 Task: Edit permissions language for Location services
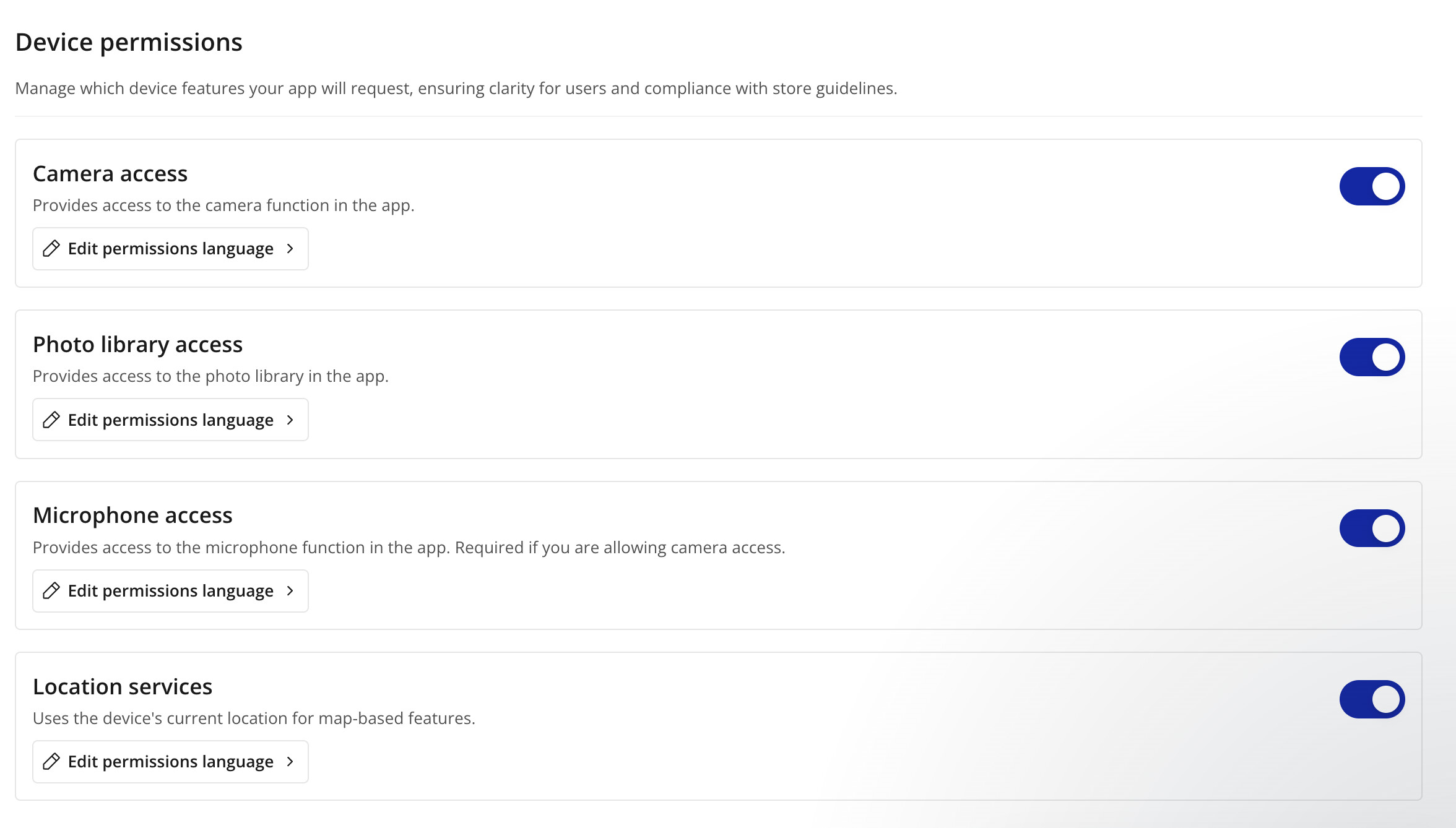[170, 762]
